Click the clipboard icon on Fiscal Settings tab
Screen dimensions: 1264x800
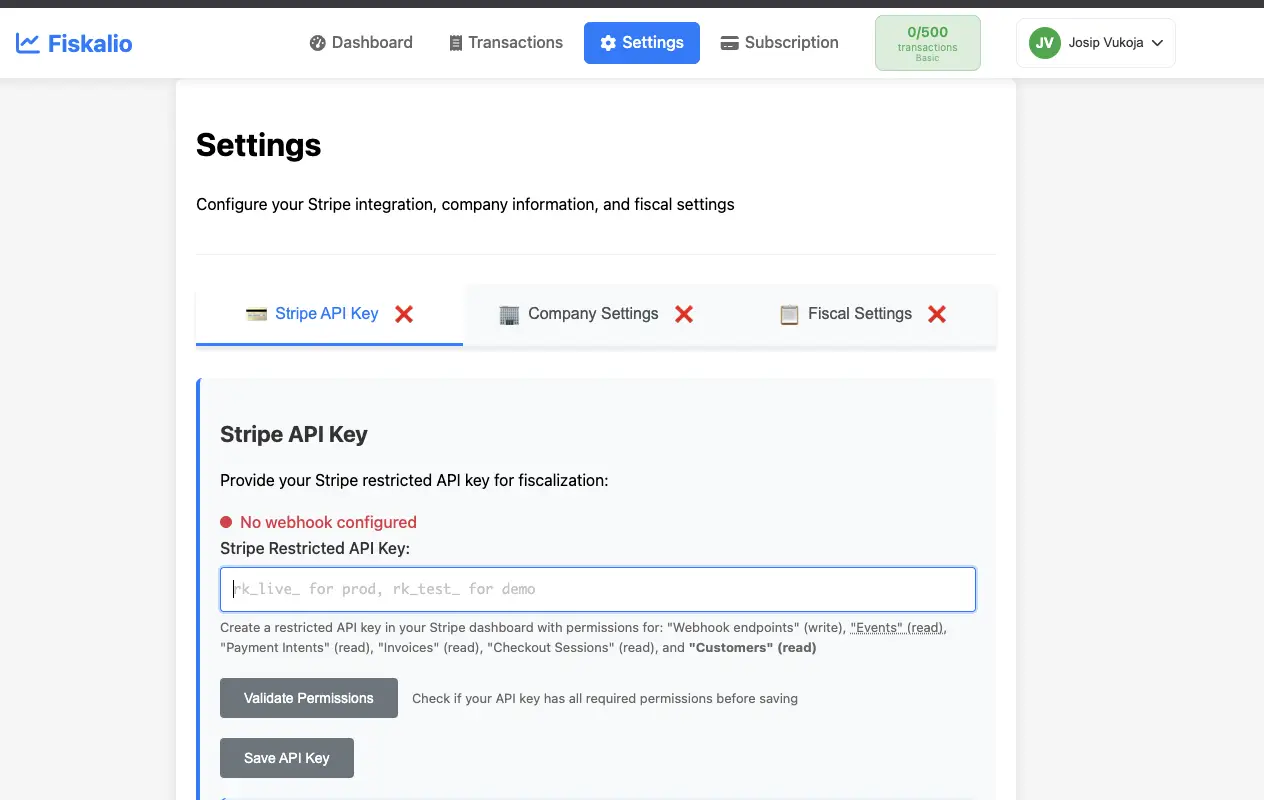click(x=789, y=314)
